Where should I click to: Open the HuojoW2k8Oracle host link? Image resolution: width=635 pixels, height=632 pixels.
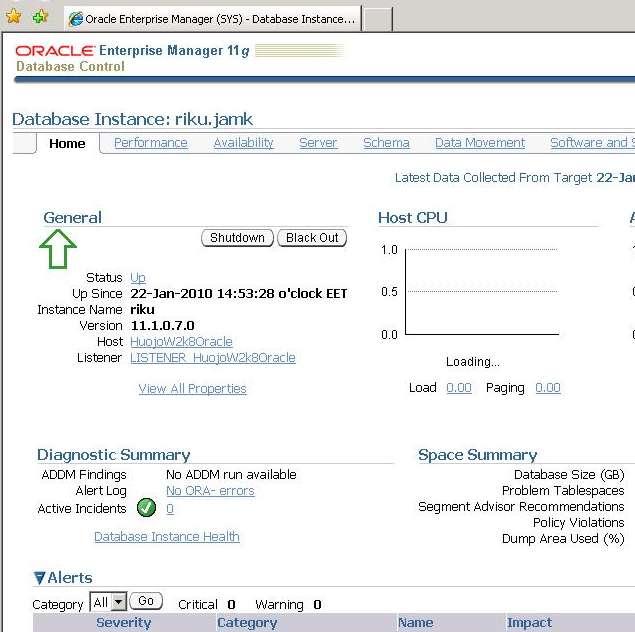(x=181, y=342)
